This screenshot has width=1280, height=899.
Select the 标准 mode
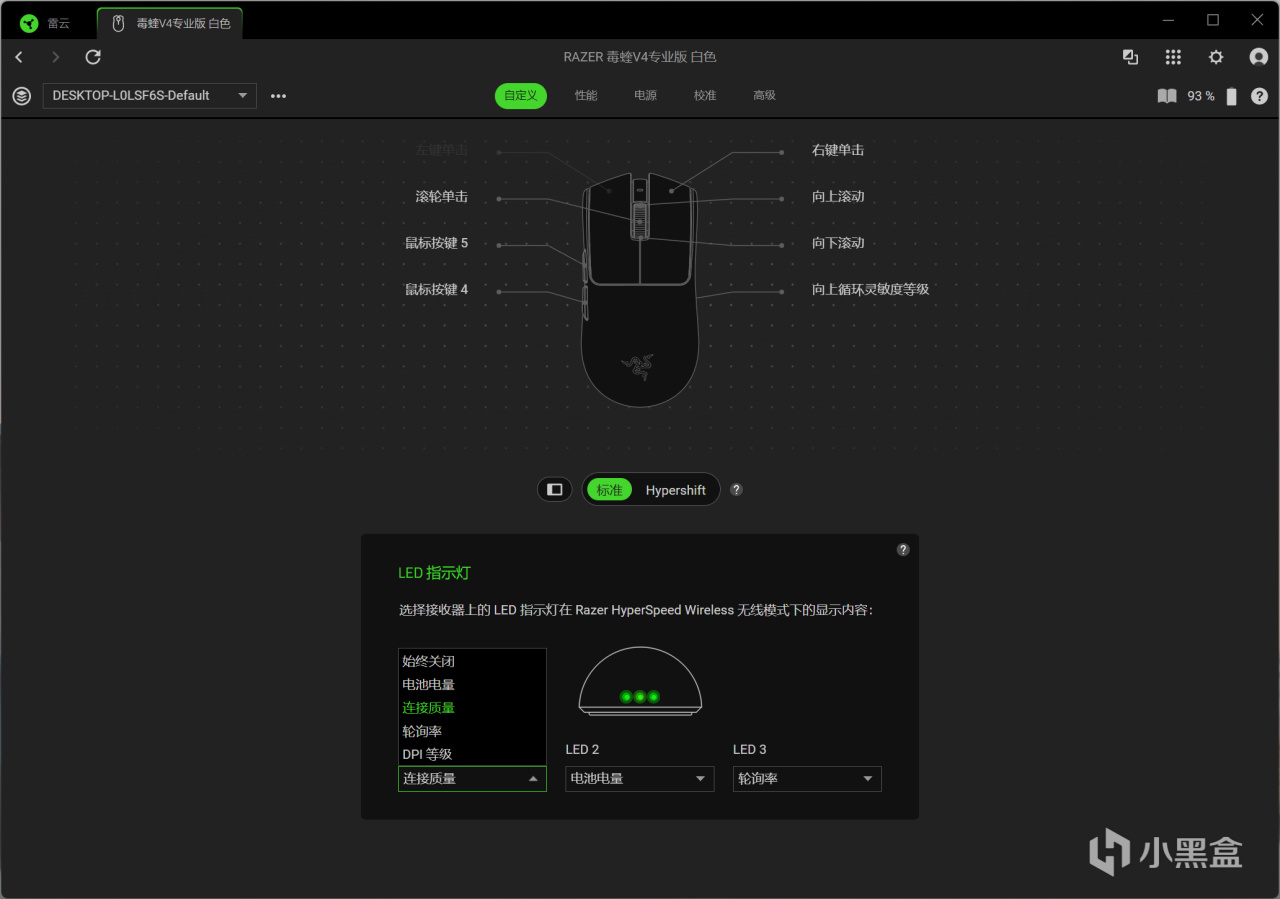[x=609, y=490]
